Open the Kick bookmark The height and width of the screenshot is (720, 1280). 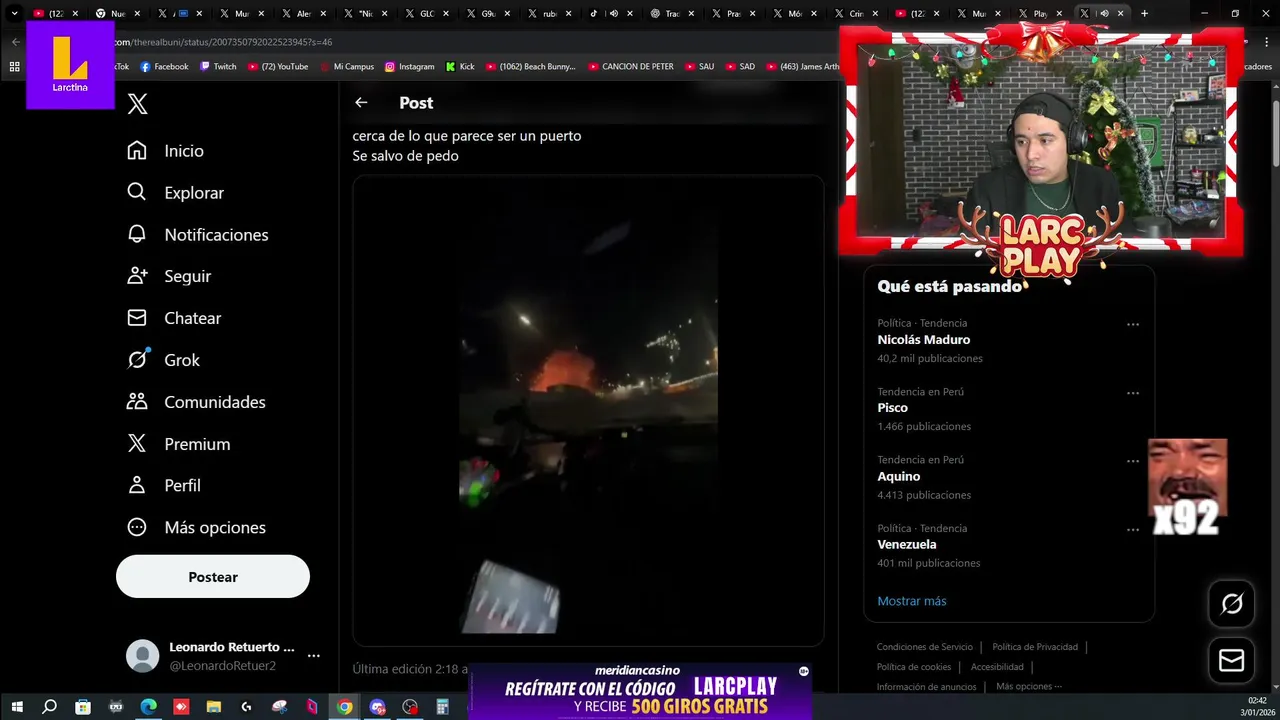[x=460, y=67]
